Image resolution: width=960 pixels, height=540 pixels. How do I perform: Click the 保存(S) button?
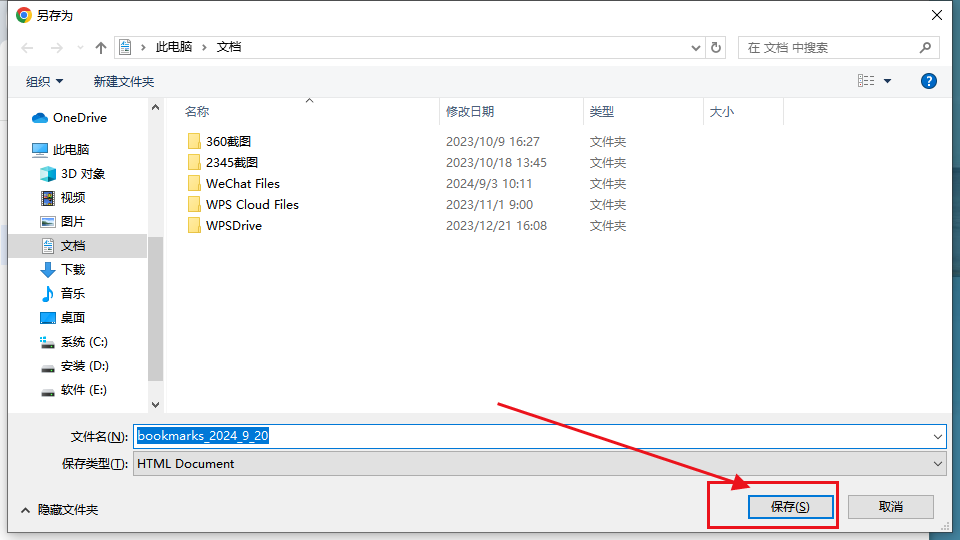pos(790,507)
